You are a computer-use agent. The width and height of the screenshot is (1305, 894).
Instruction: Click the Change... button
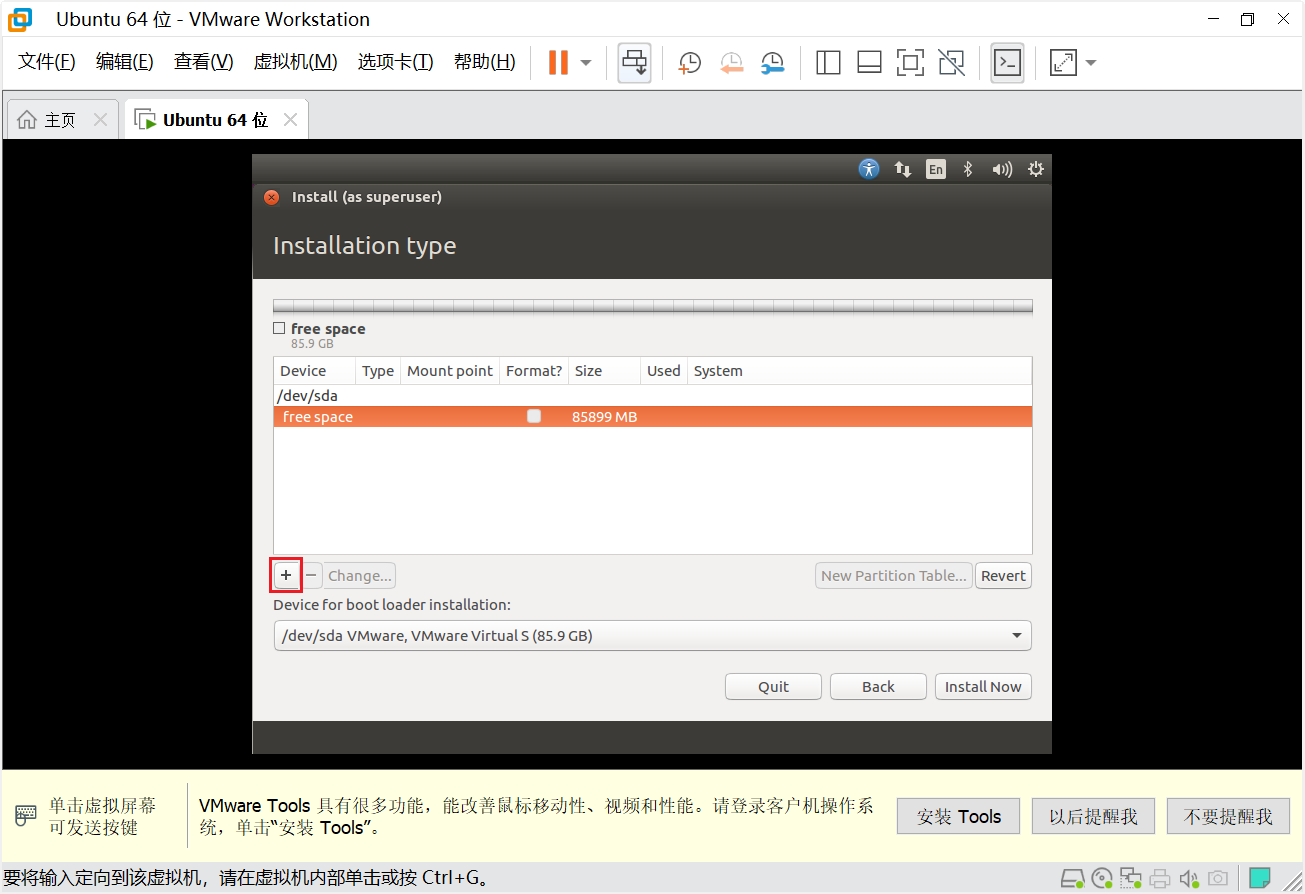coord(360,575)
